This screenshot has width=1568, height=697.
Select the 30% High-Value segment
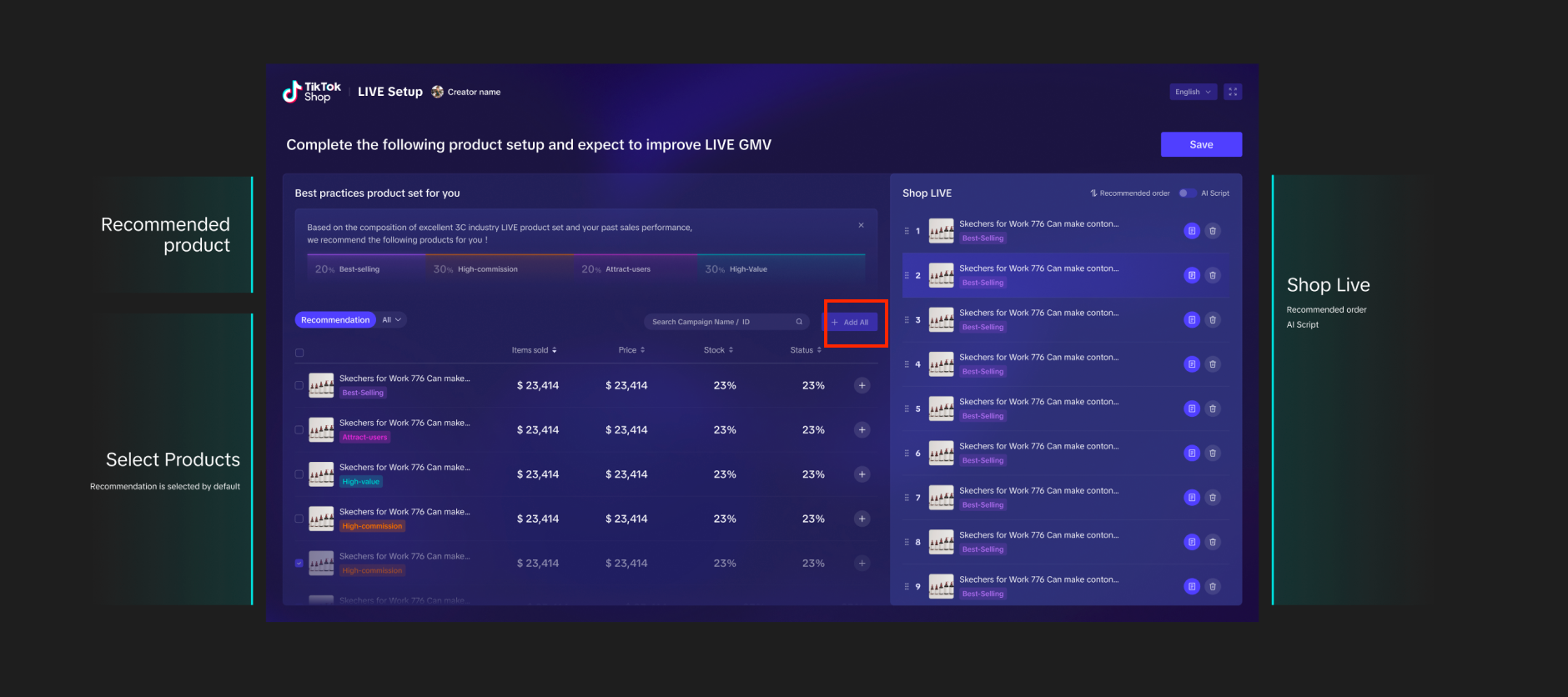click(781, 268)
